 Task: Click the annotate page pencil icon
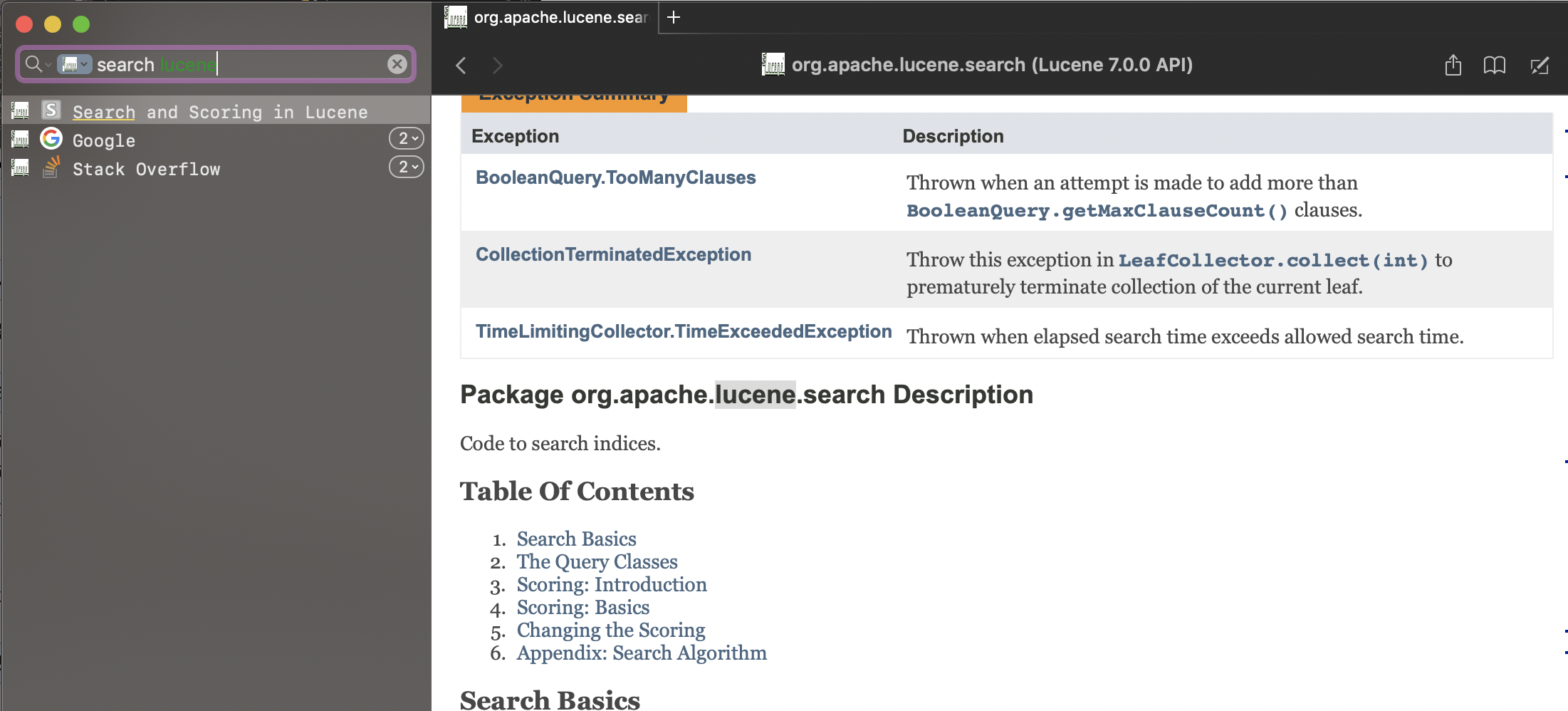click(1539, 66)
